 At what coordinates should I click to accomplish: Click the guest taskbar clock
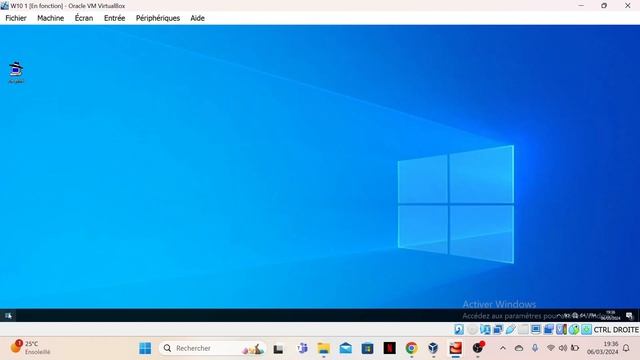click(x=610, y=316)
